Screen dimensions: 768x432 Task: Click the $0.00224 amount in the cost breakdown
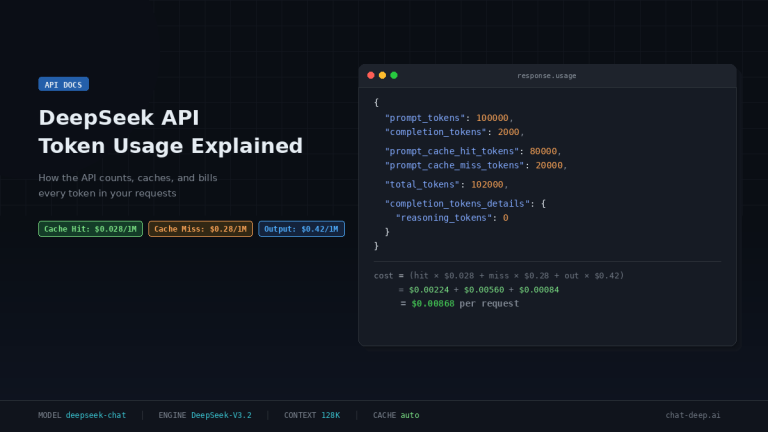(x=429, y=290)
